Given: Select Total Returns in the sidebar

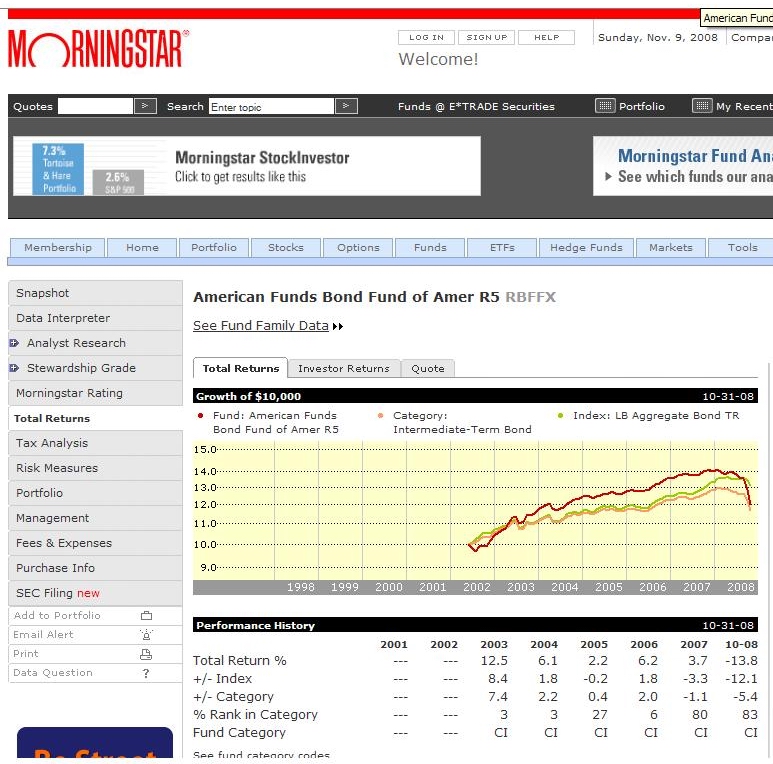Looking at the screenshot, I should [96, 418].
